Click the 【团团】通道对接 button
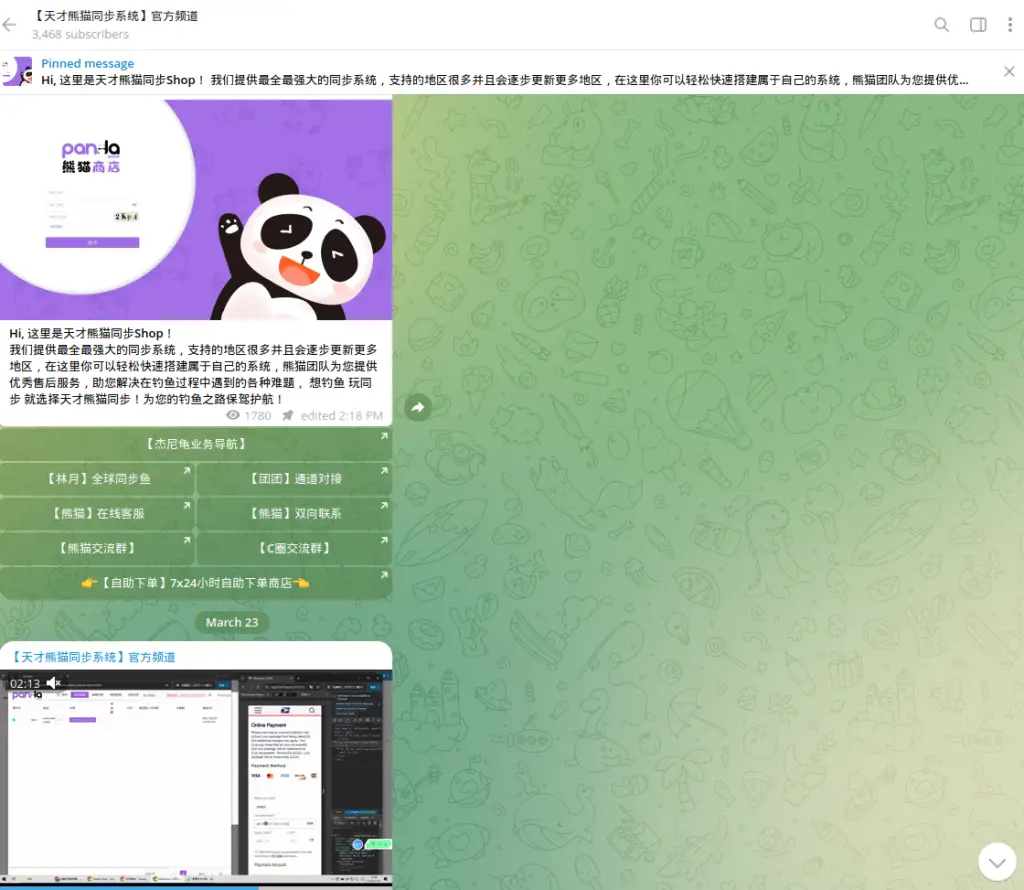 tap(295, 479)
